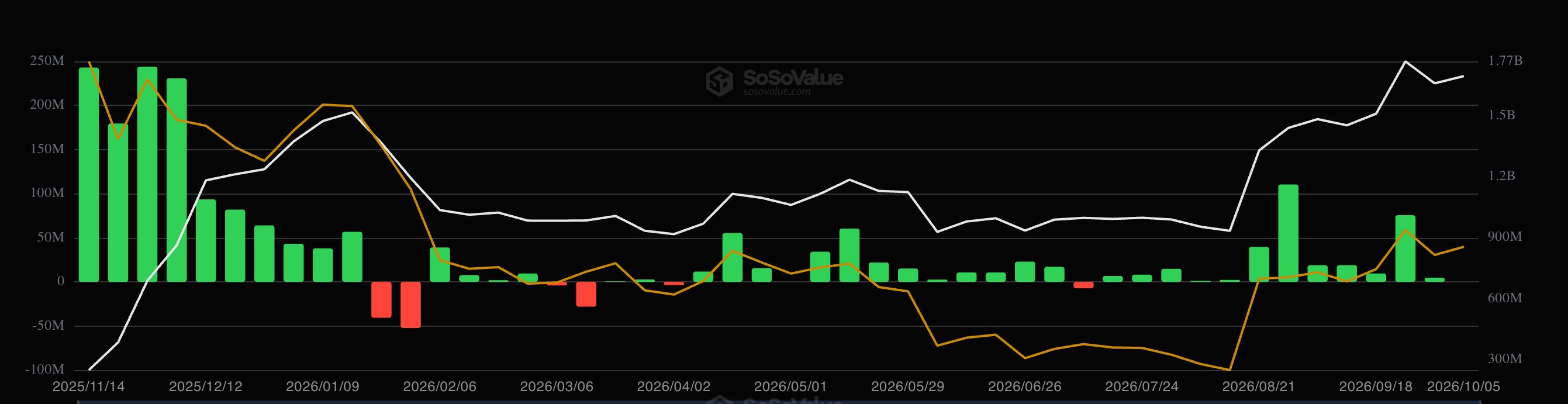Click the 2025/11/14 date label
Image resolution: width=1568 pixels, height=404 pixels.
89,387
